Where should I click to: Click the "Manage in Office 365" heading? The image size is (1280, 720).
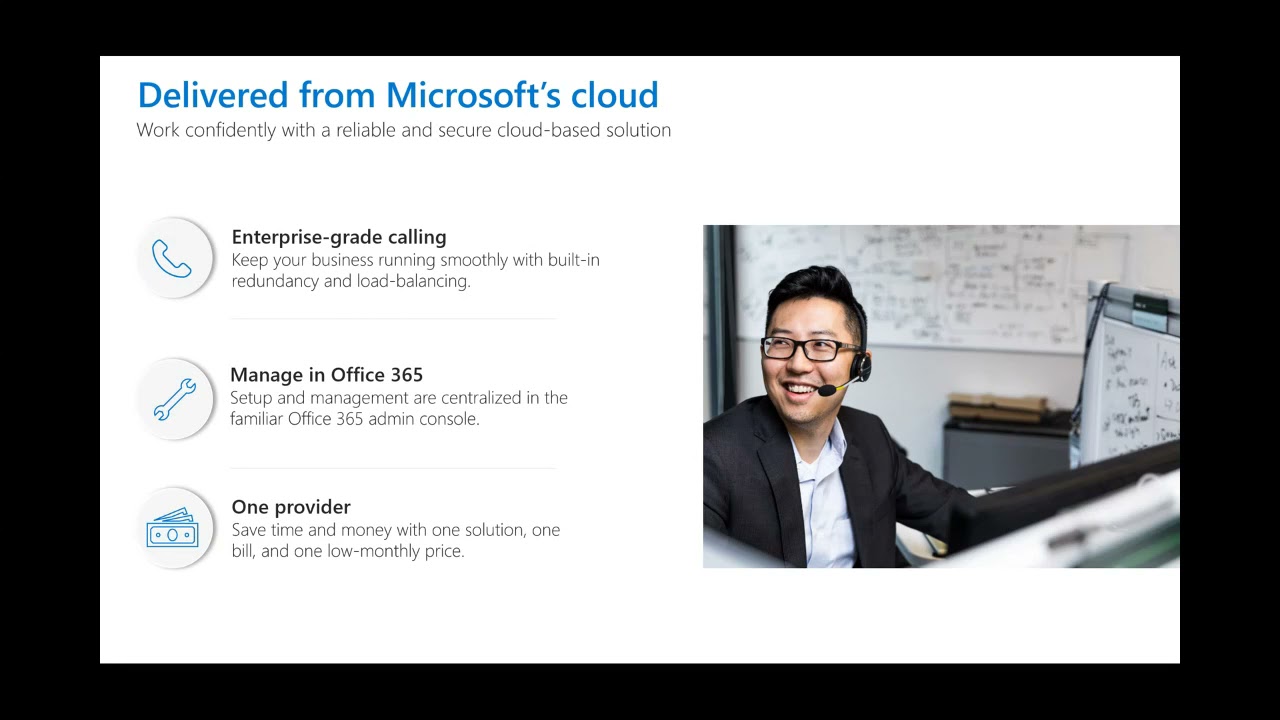tap(327, 375)
